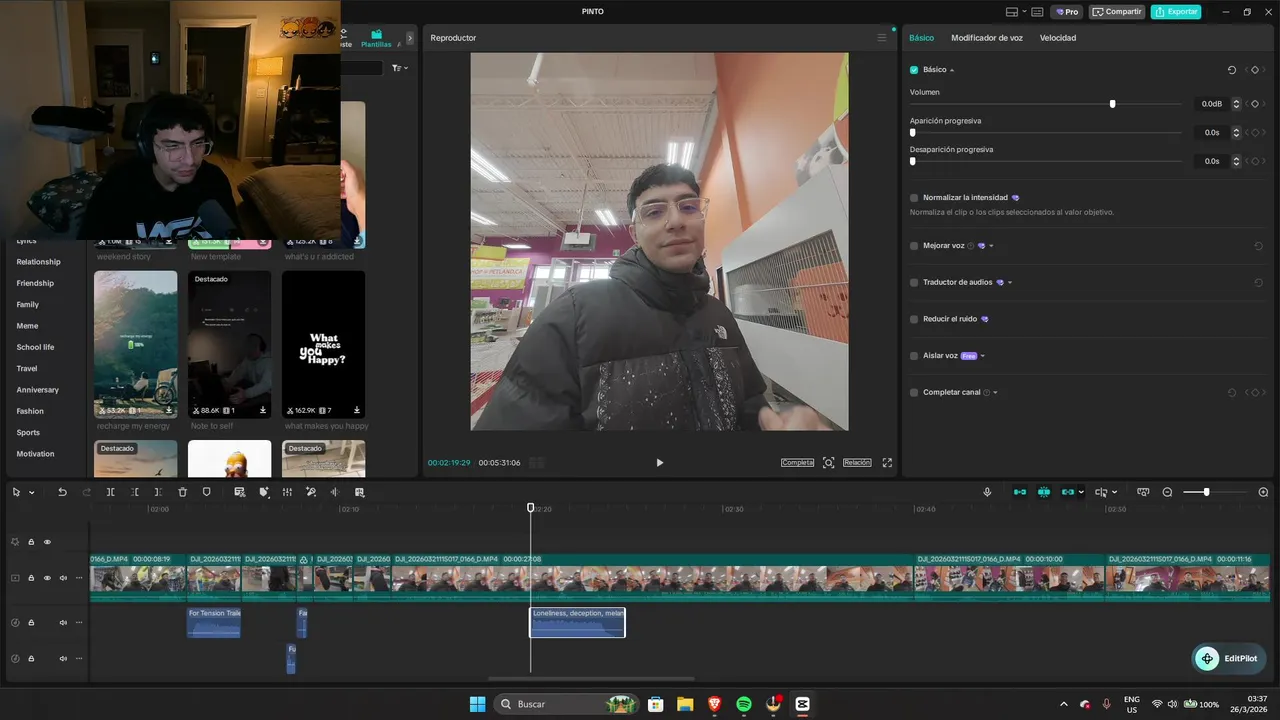Delete right of playhead tool

coord(158,492)
